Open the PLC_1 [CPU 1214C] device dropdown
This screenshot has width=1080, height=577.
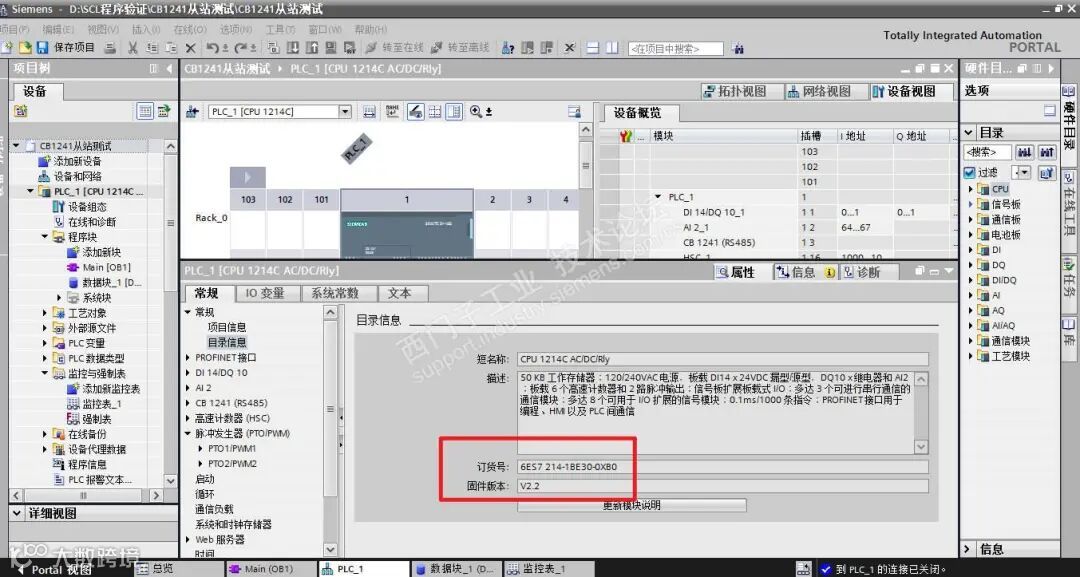(x=345, y=112)
